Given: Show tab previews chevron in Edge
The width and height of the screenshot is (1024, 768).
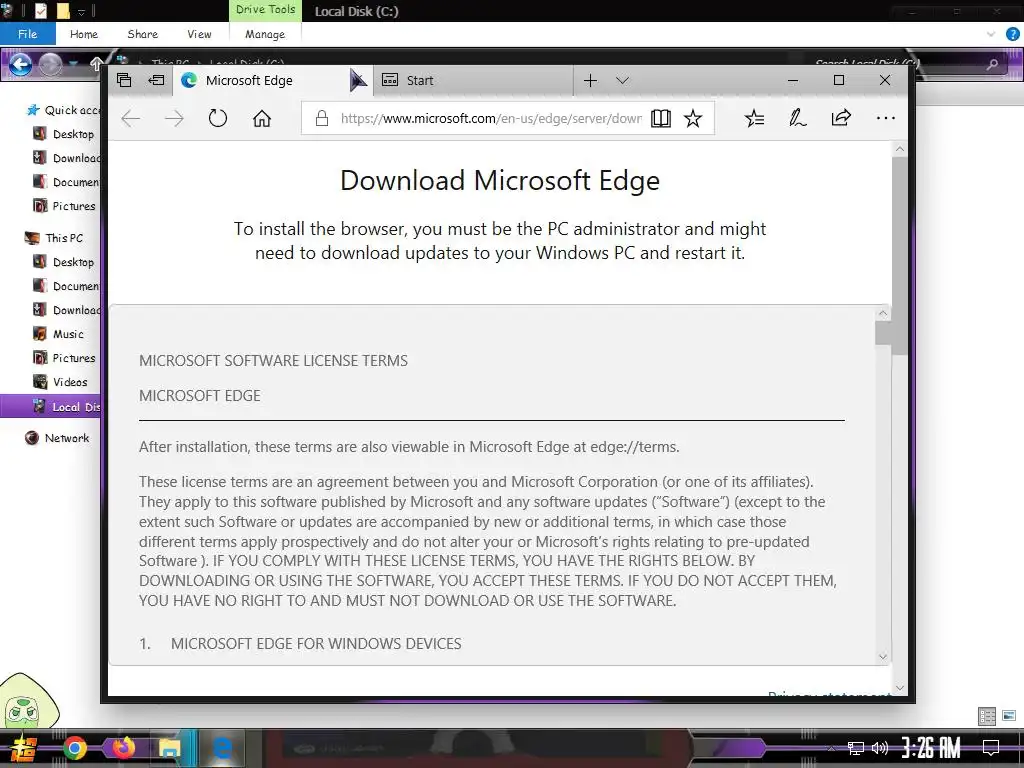Looking at the screenshot, I should (x=622, y=80).
